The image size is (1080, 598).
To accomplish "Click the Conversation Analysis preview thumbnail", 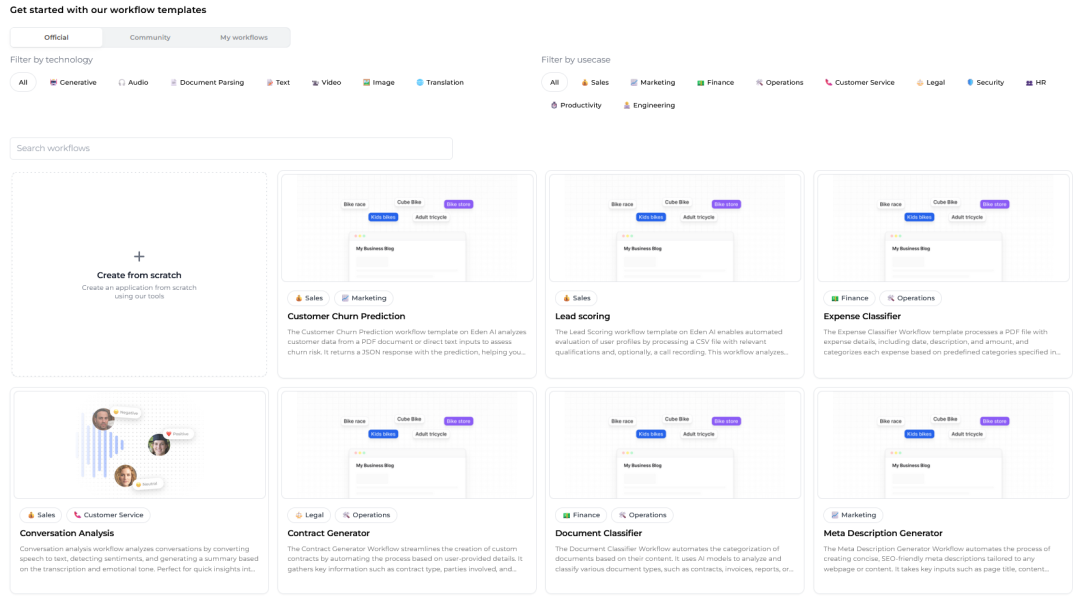I will pos(140,445).
